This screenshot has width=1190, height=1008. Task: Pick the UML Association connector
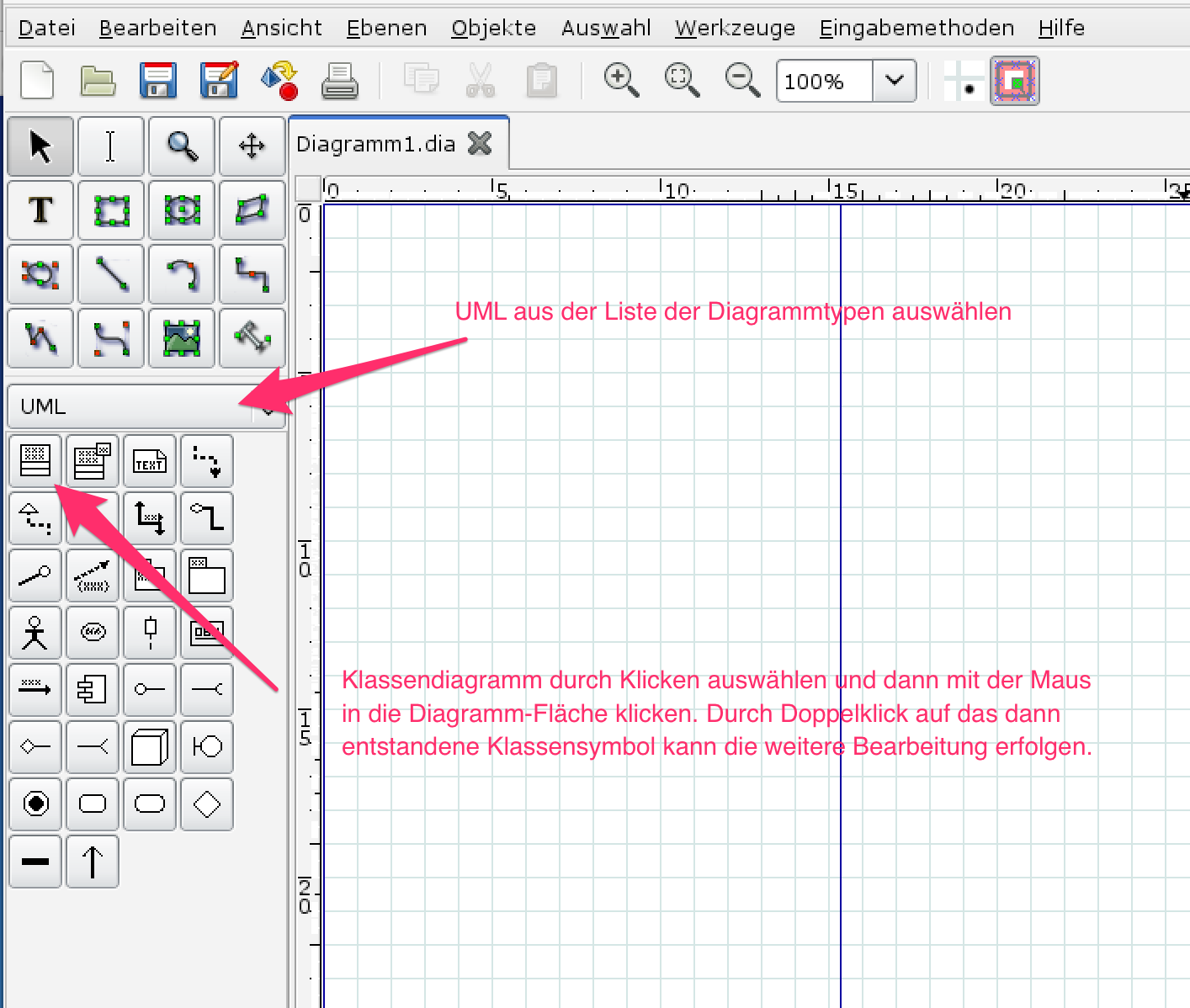150,517
